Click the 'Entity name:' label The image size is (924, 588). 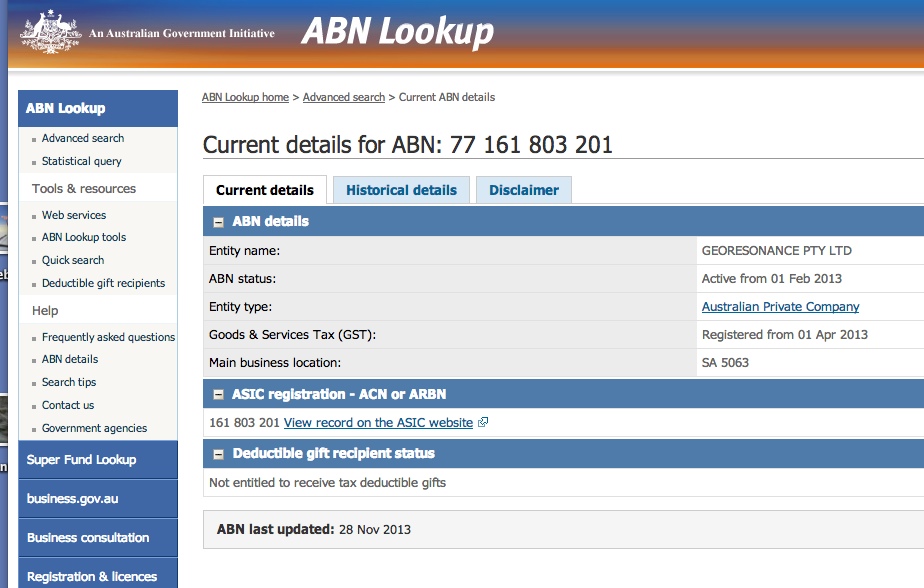click(x=244, y=250)
